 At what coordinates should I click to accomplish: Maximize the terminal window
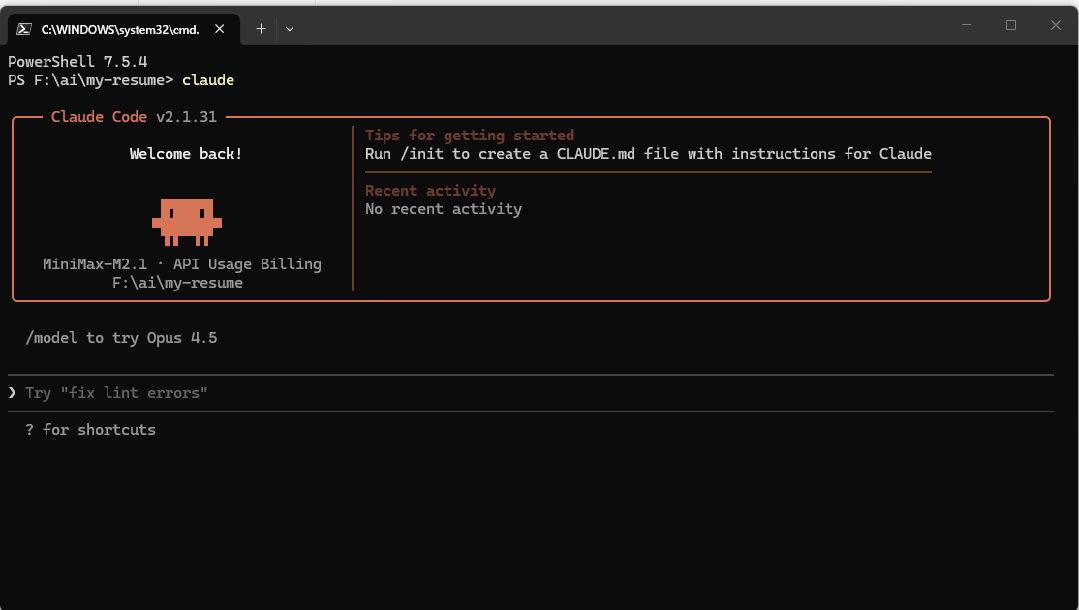(x=1011, y=25)
